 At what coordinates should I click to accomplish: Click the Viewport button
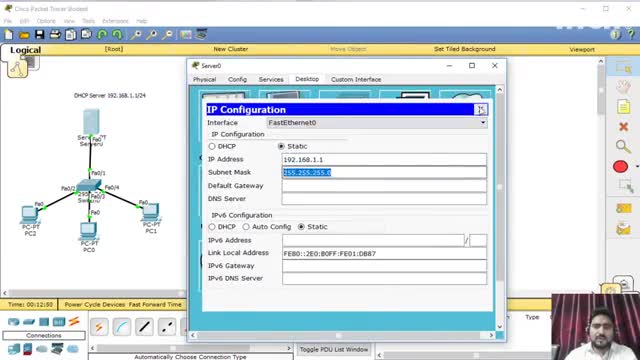[582, 49]
